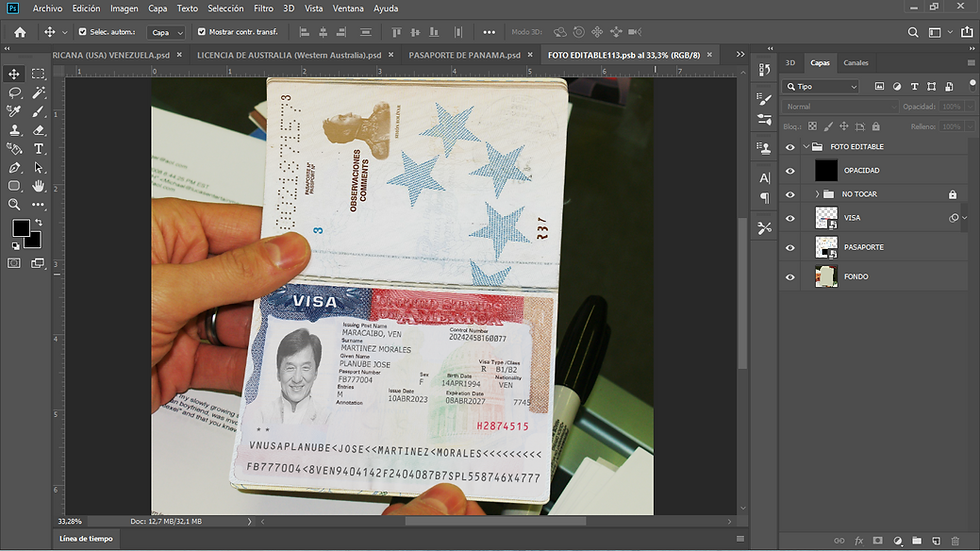980x551 pixels.
Task: Open the Normal blend mode dropdown
Action: pyautogui.click(x=839, y=106)
